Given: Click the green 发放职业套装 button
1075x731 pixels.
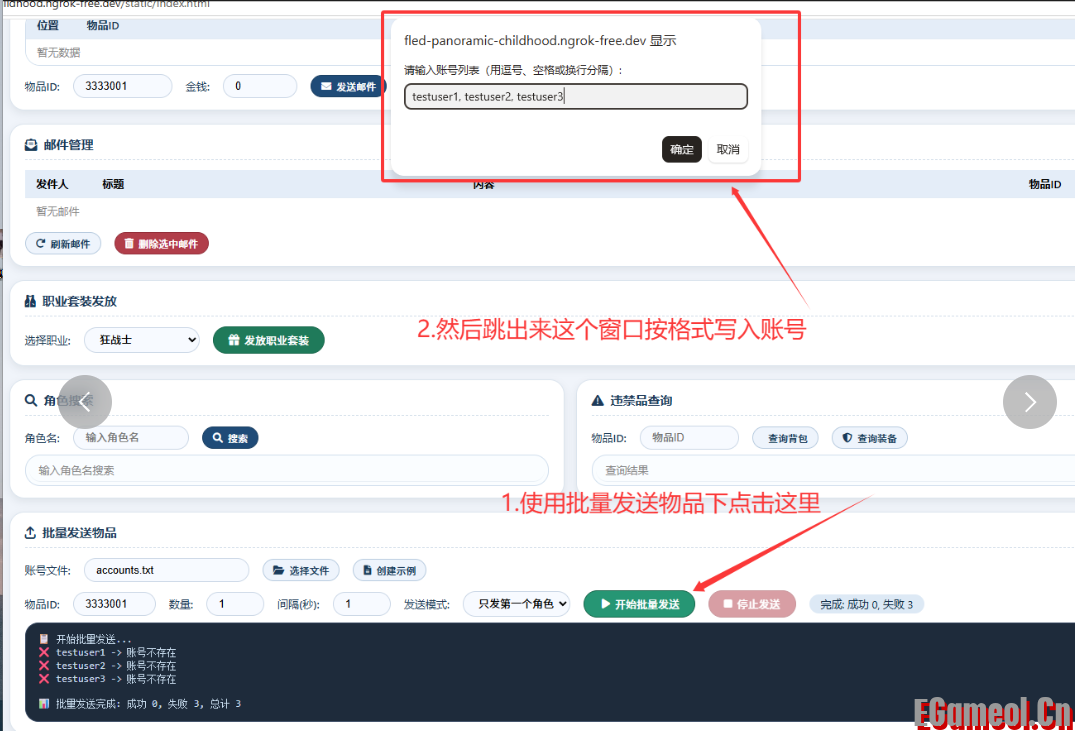Looking at the screenshot, I should [x=269, y=340].
